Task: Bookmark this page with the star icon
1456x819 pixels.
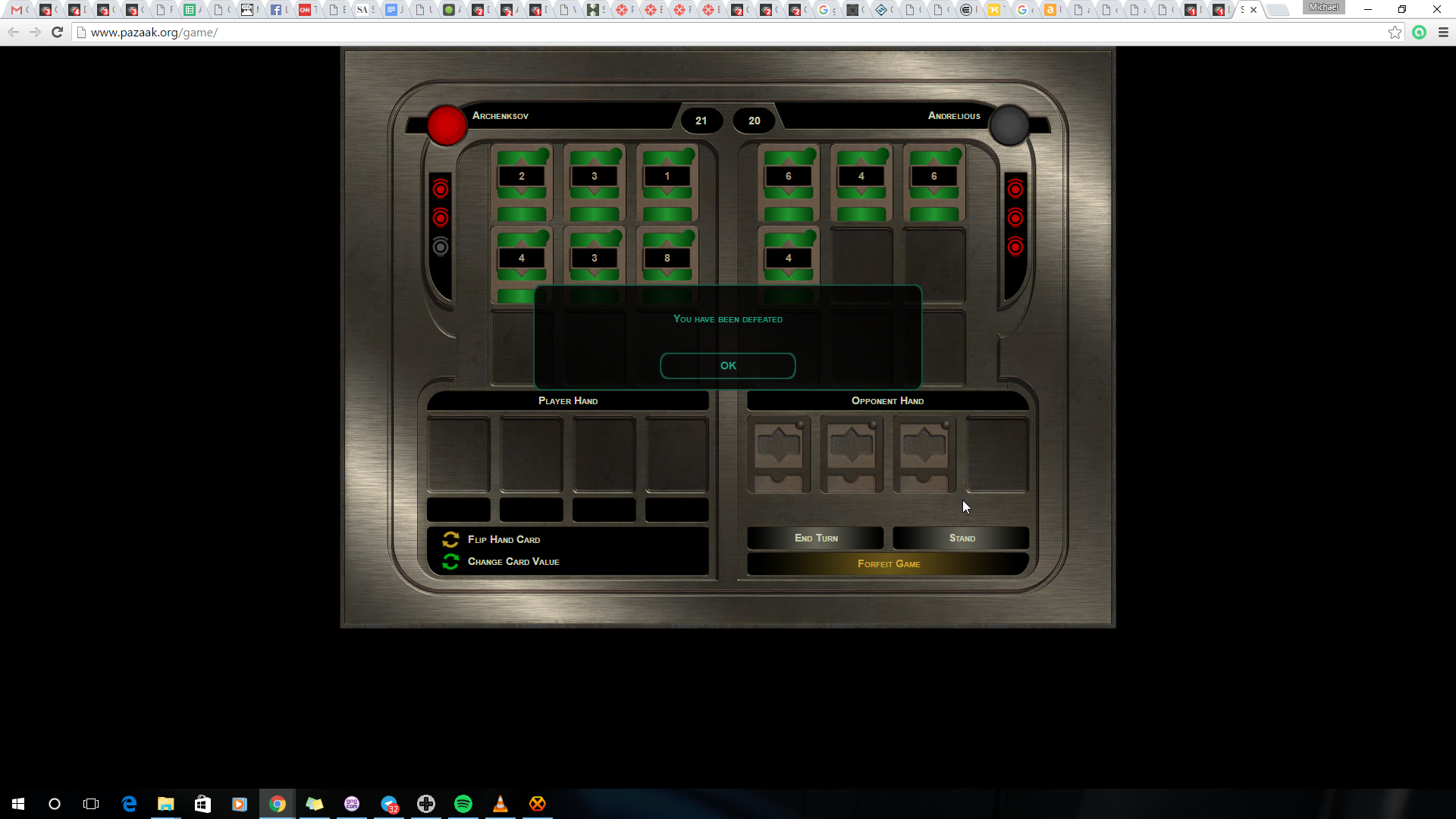Action: [x=1395, y=32]
